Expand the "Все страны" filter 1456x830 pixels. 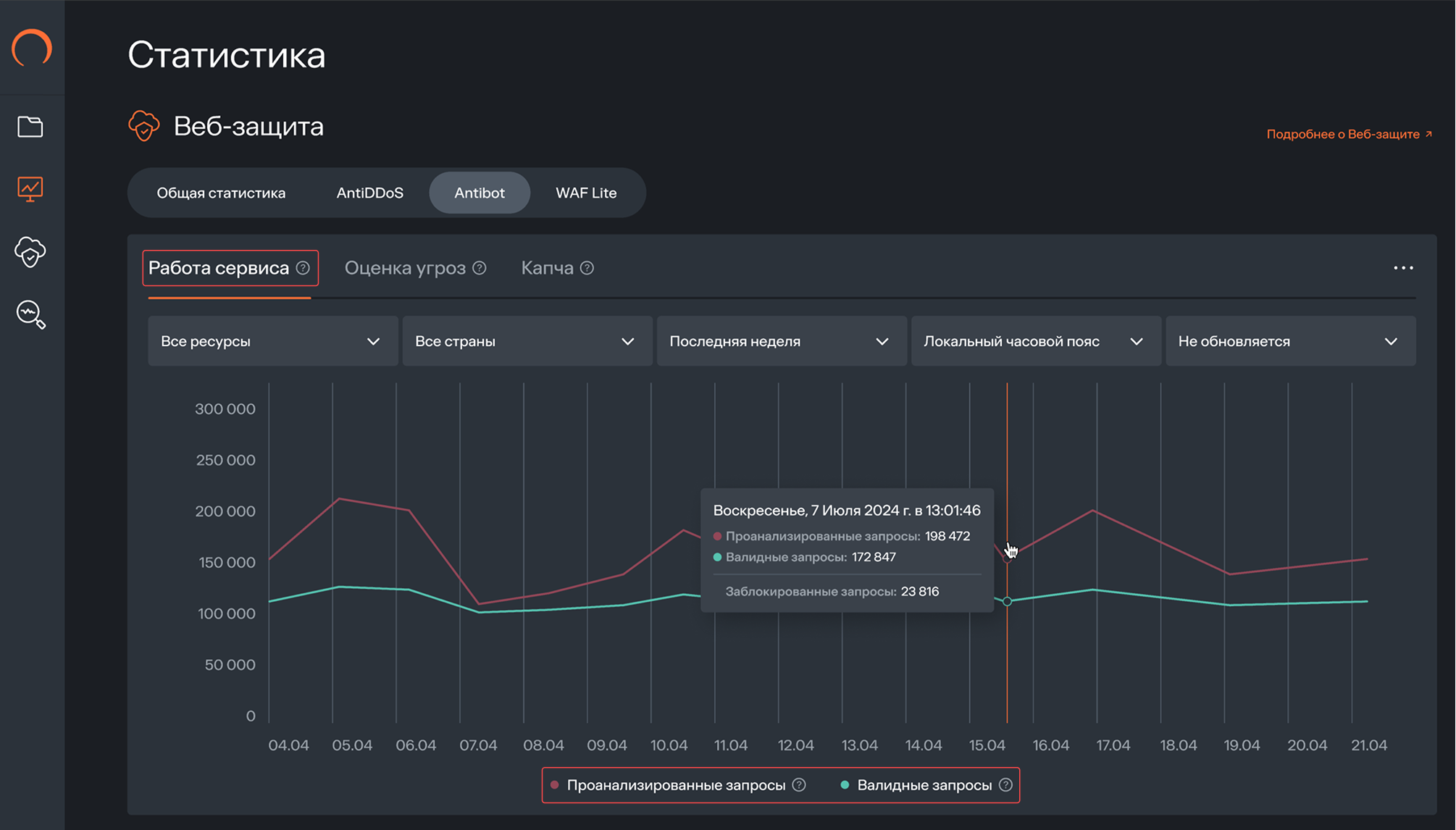click(x=527, y=340)
